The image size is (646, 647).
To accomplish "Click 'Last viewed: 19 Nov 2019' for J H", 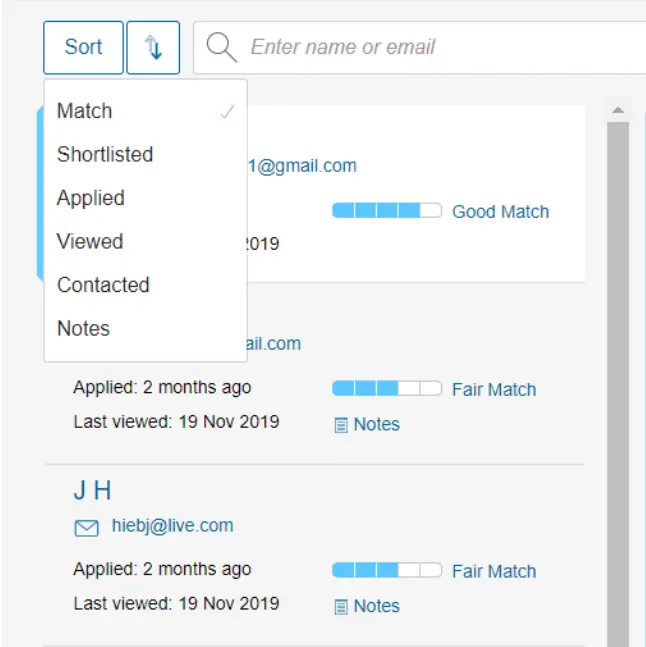I will tap(177, 604).
